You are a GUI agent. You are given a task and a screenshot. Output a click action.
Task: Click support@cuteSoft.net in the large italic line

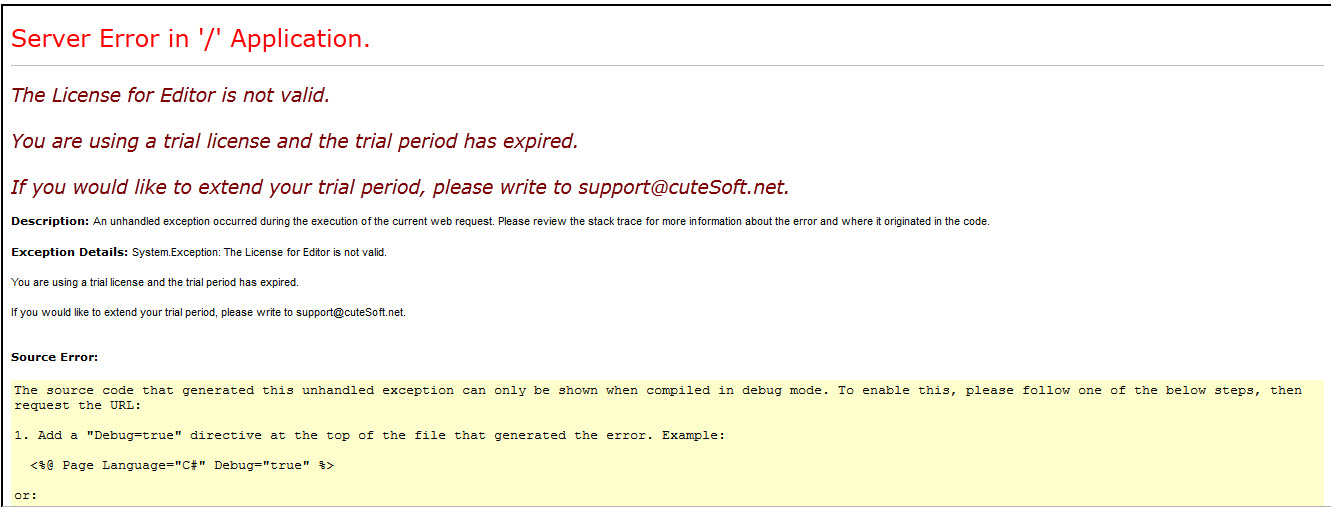pos(683,187)
